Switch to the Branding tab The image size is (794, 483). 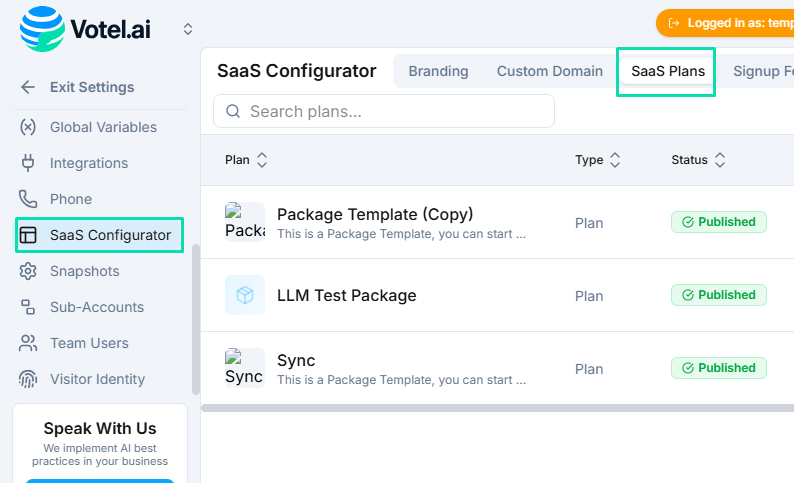439,71
